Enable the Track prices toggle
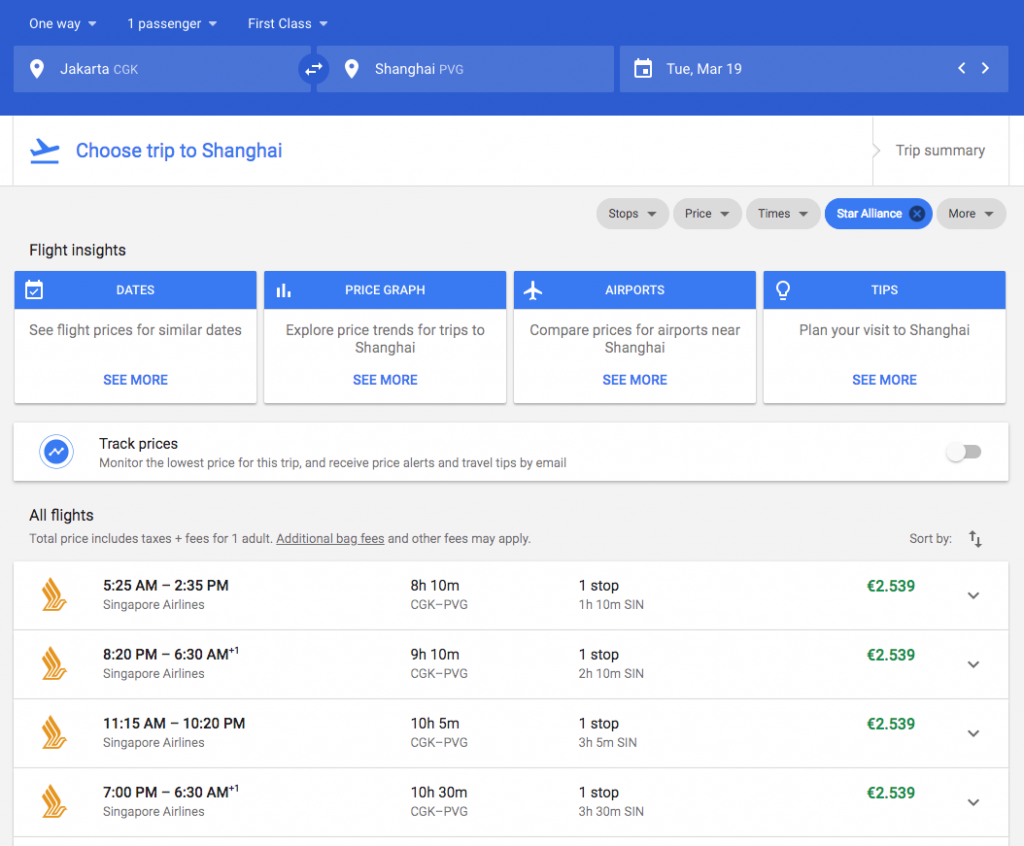Screen dimensions: 1024x846 964,451
